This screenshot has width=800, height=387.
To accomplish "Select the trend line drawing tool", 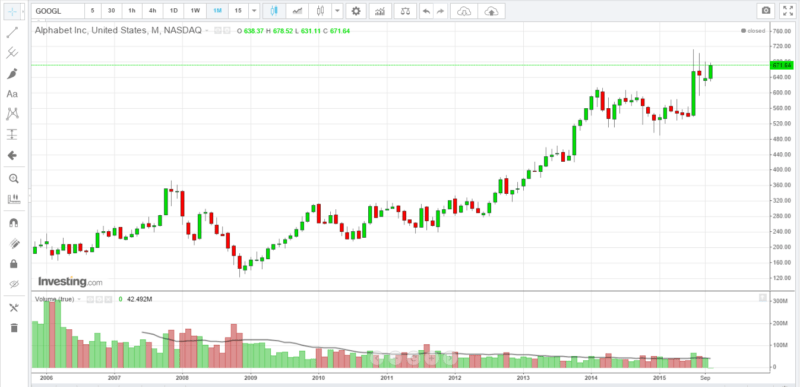I will (x=12, y=33).
